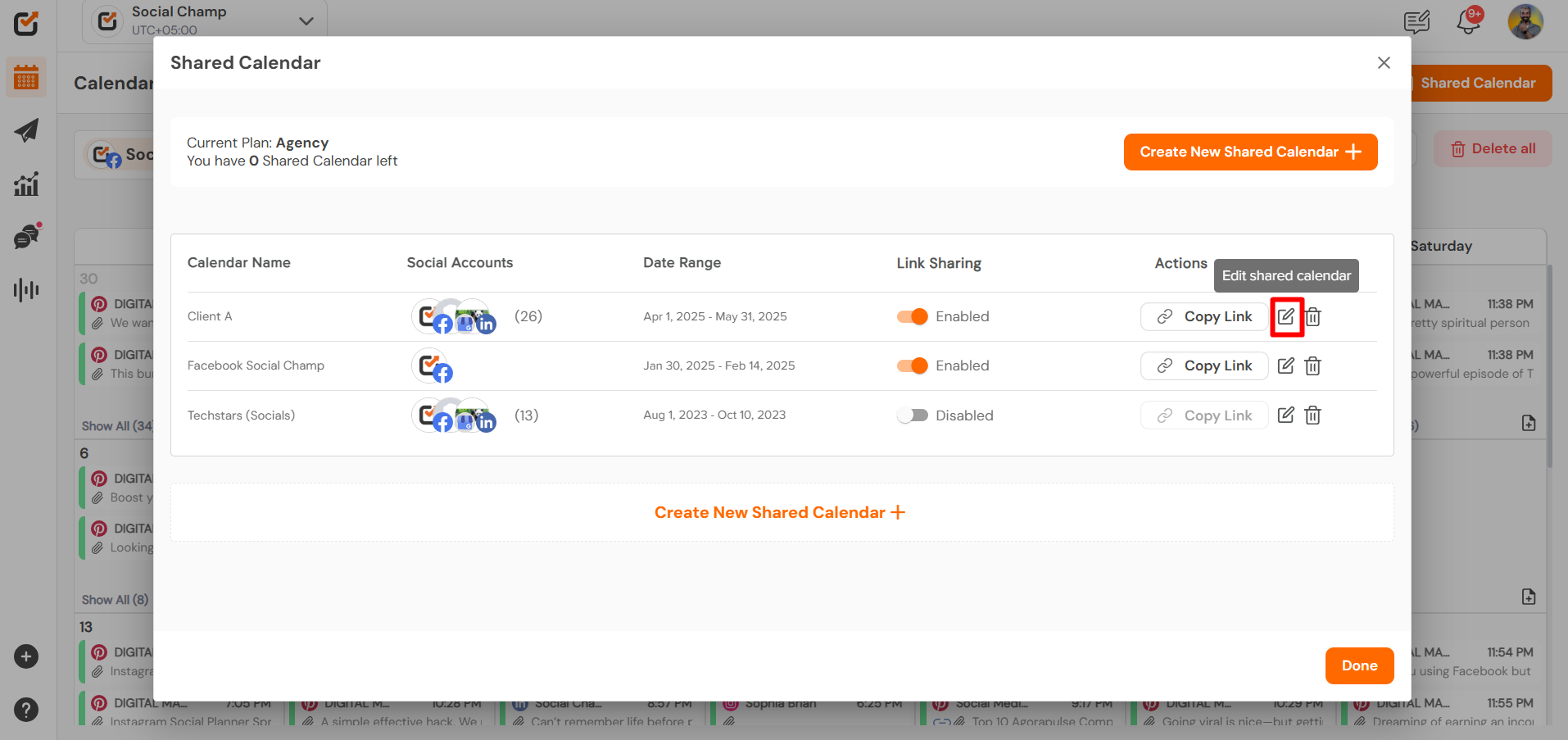The image size is (1568, 740).
Task: Disable link sharing for Client A
Action: [x=912, y=316]
